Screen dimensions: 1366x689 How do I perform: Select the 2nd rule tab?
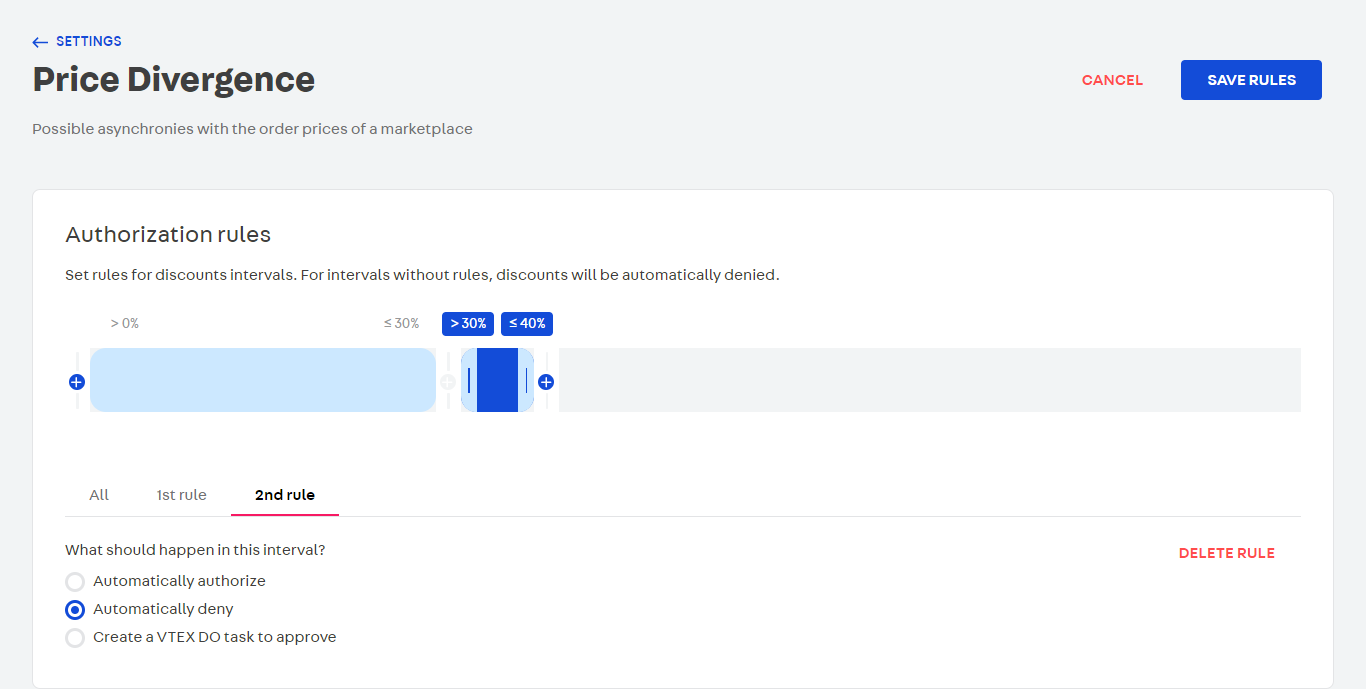pos(284,494)
